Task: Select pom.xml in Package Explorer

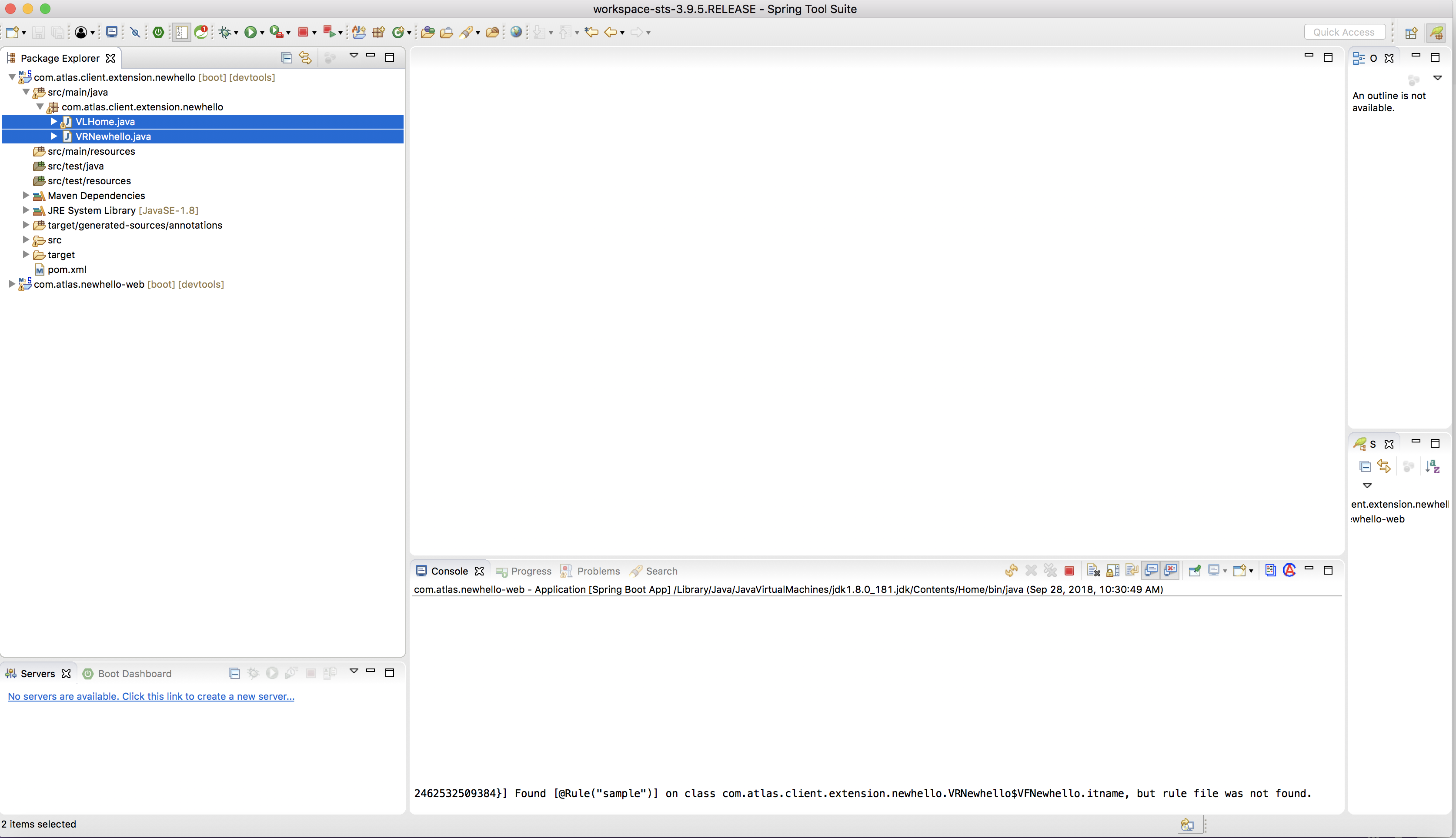Action: [x=67, y=269]
